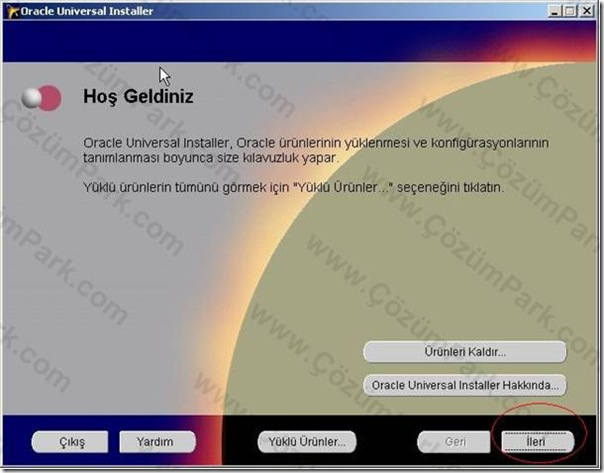The height and width of the screenshot is (473, 604).
Task: Click the Oracle Universal Installer title bar text
Action: (87, 11)
